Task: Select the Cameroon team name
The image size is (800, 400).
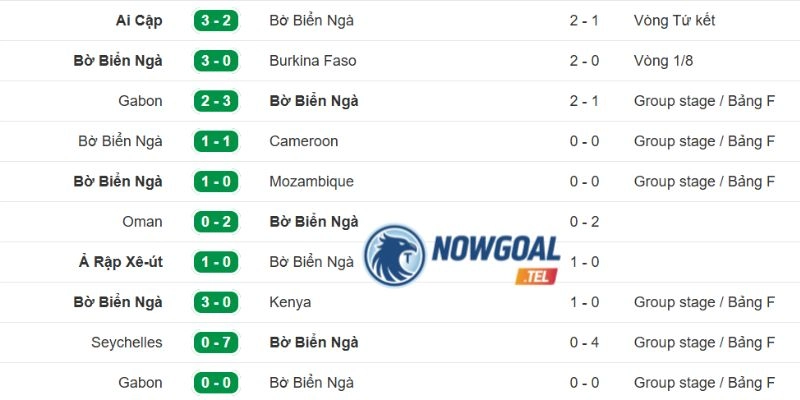Action: (304, 141)
